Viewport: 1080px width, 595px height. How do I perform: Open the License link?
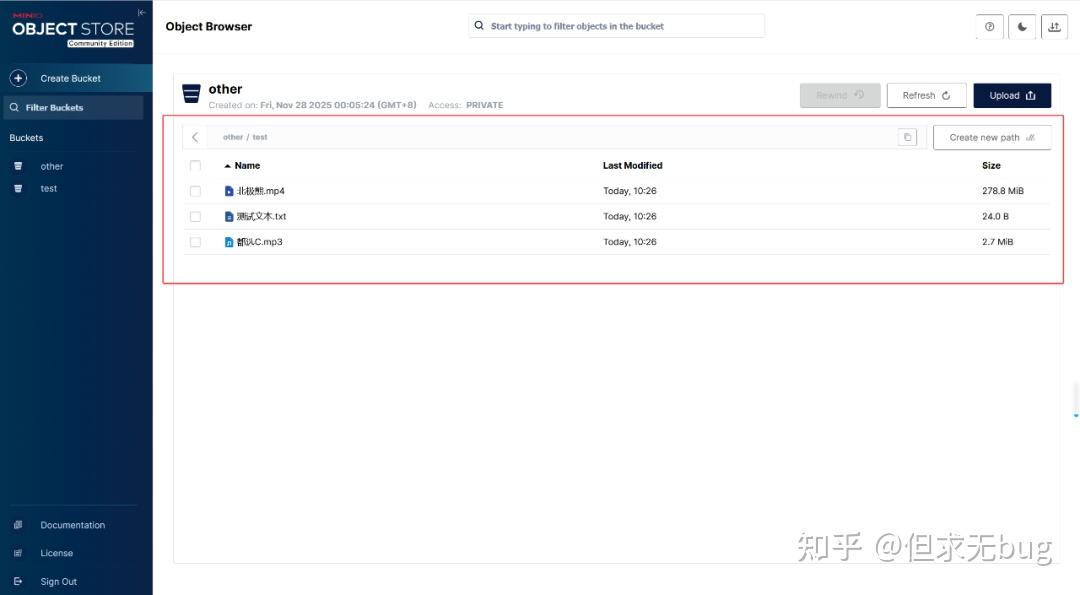(56, 553)
